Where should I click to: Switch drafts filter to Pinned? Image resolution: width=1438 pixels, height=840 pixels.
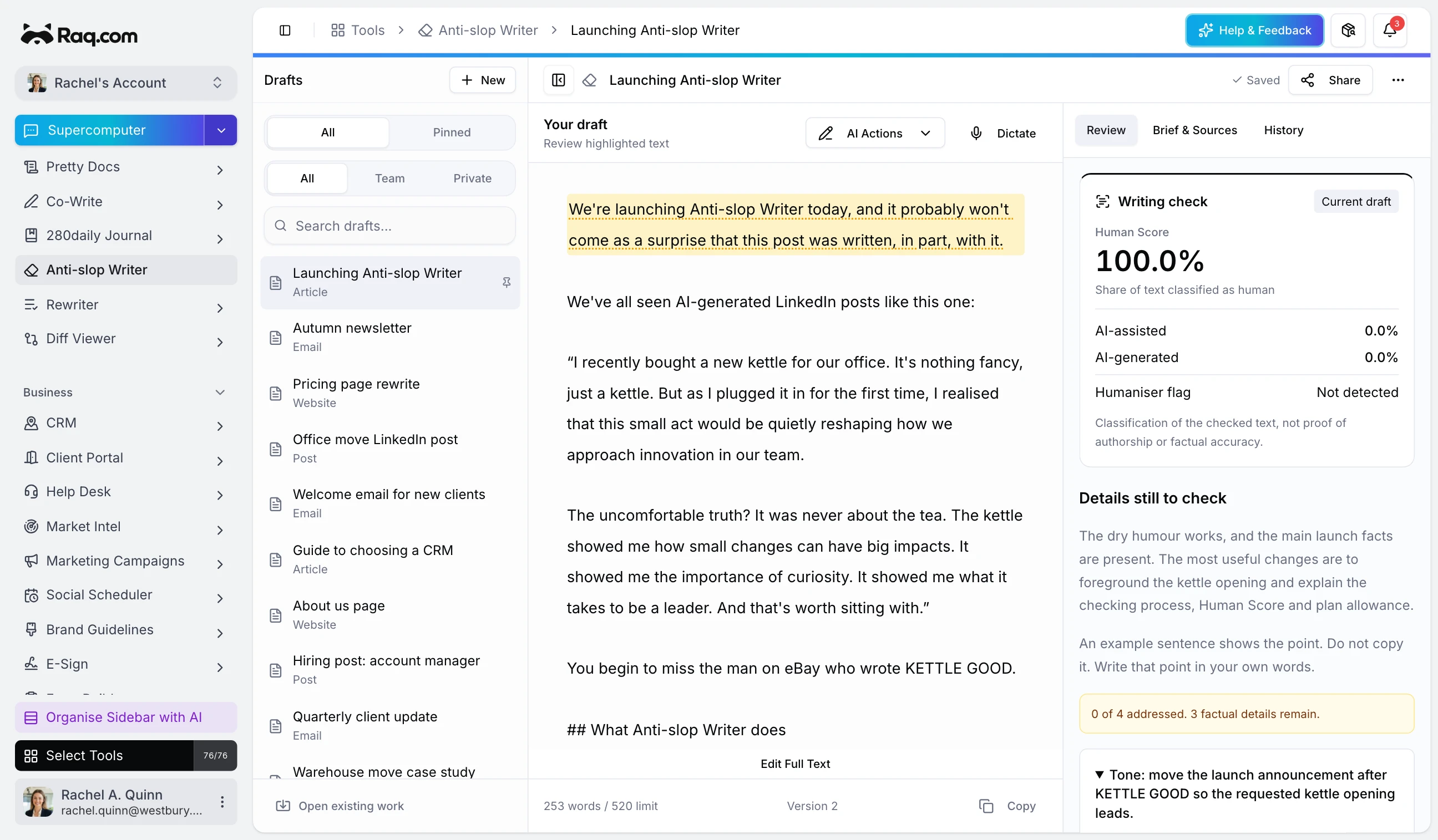452,133
